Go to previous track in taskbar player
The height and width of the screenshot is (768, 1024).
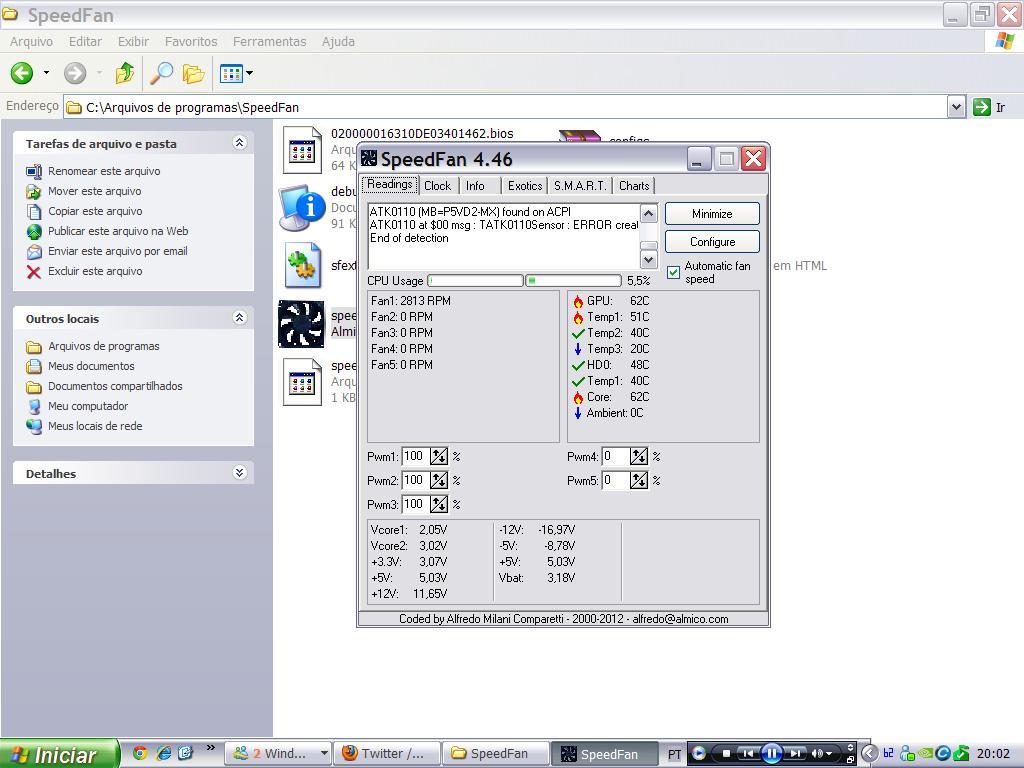point(748,754)
